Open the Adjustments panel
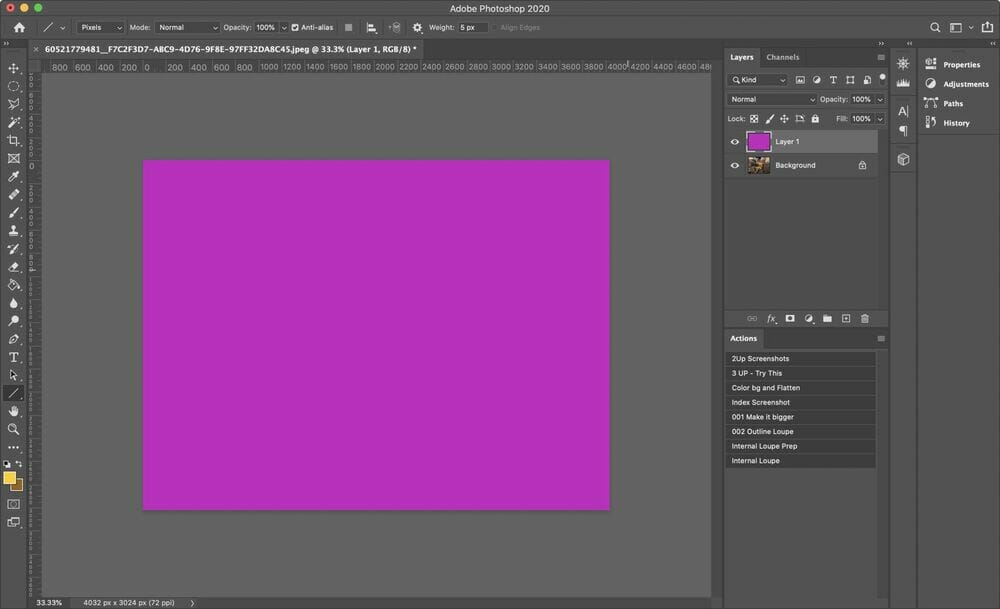This screenshot has height=609, width=1000. (965, 84)
